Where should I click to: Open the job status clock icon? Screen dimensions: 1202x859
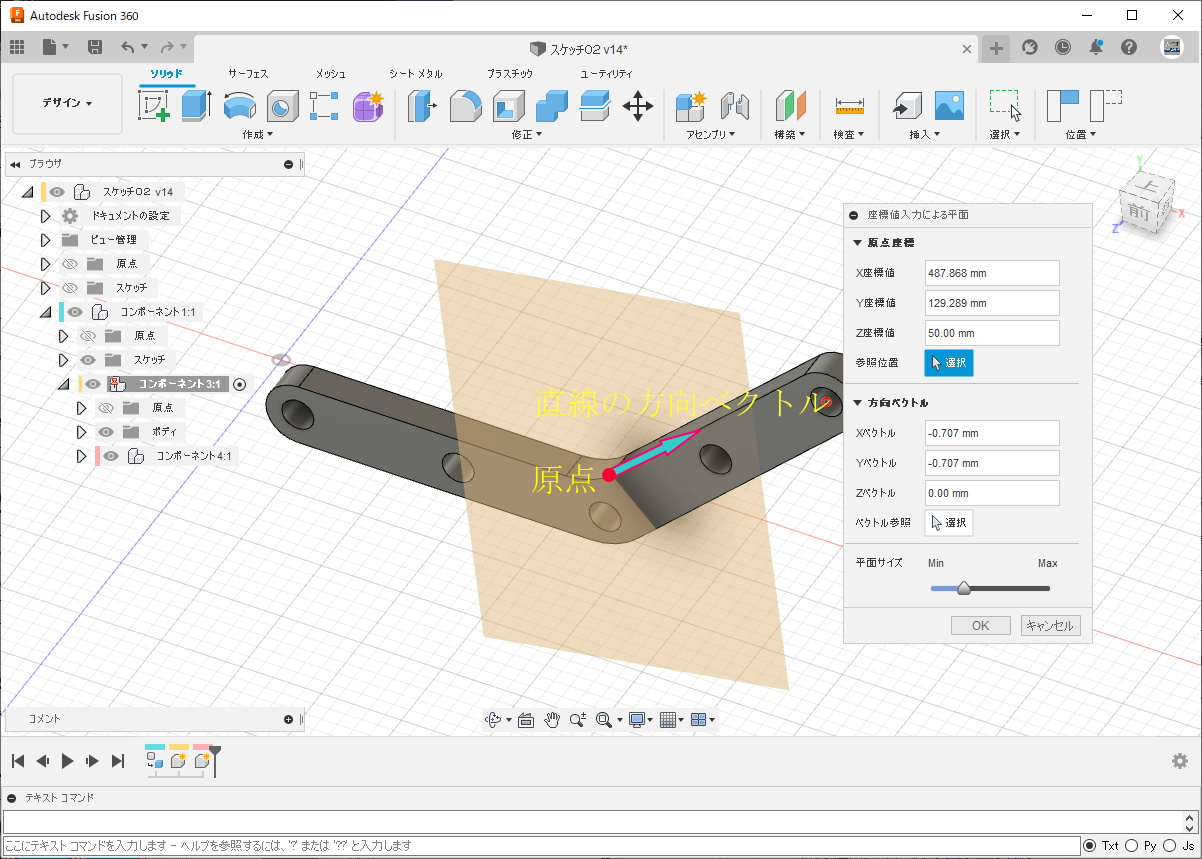tap(1062, 47)
